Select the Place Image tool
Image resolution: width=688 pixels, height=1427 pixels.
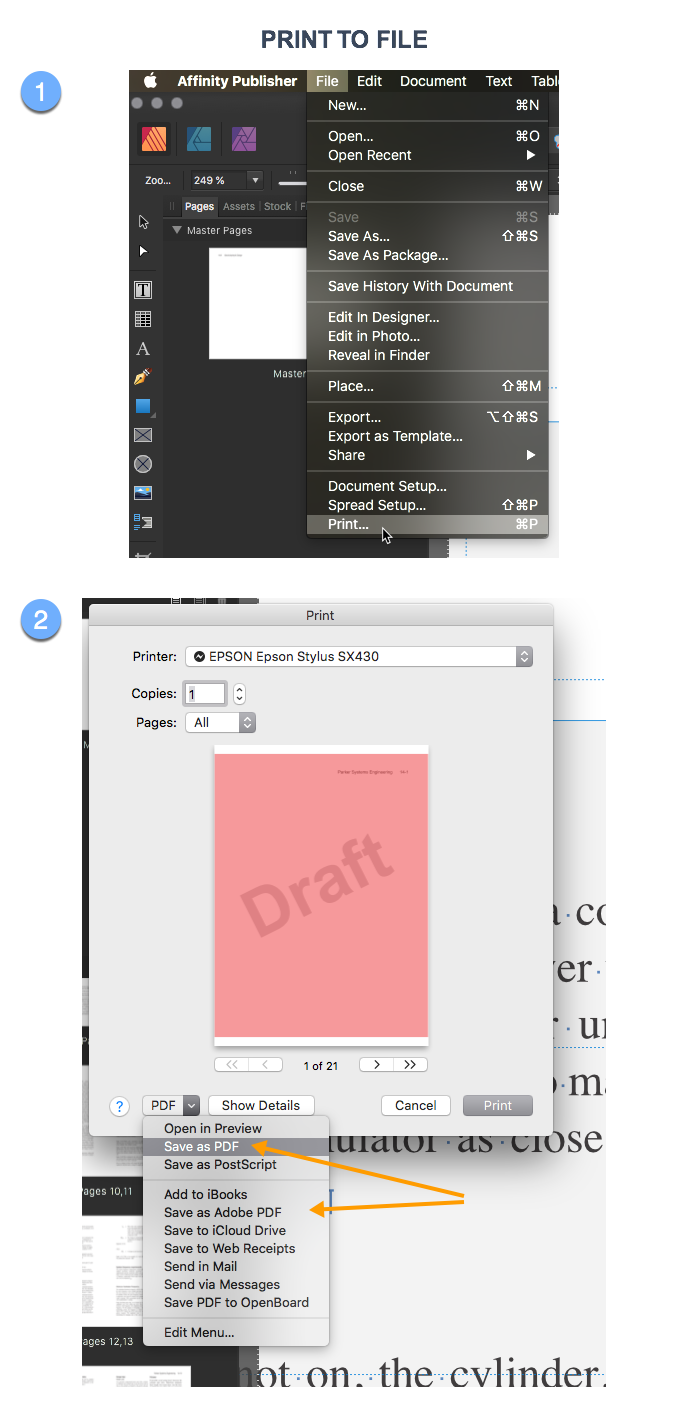click(x=143, y=493)
